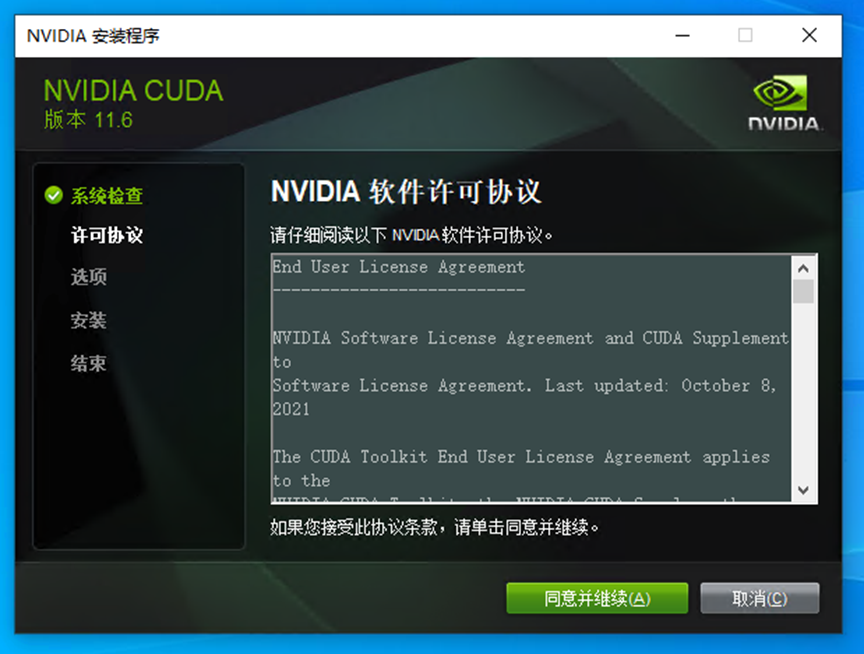Click the 'NVIDIA 安装程序' window title

point(93,36)
